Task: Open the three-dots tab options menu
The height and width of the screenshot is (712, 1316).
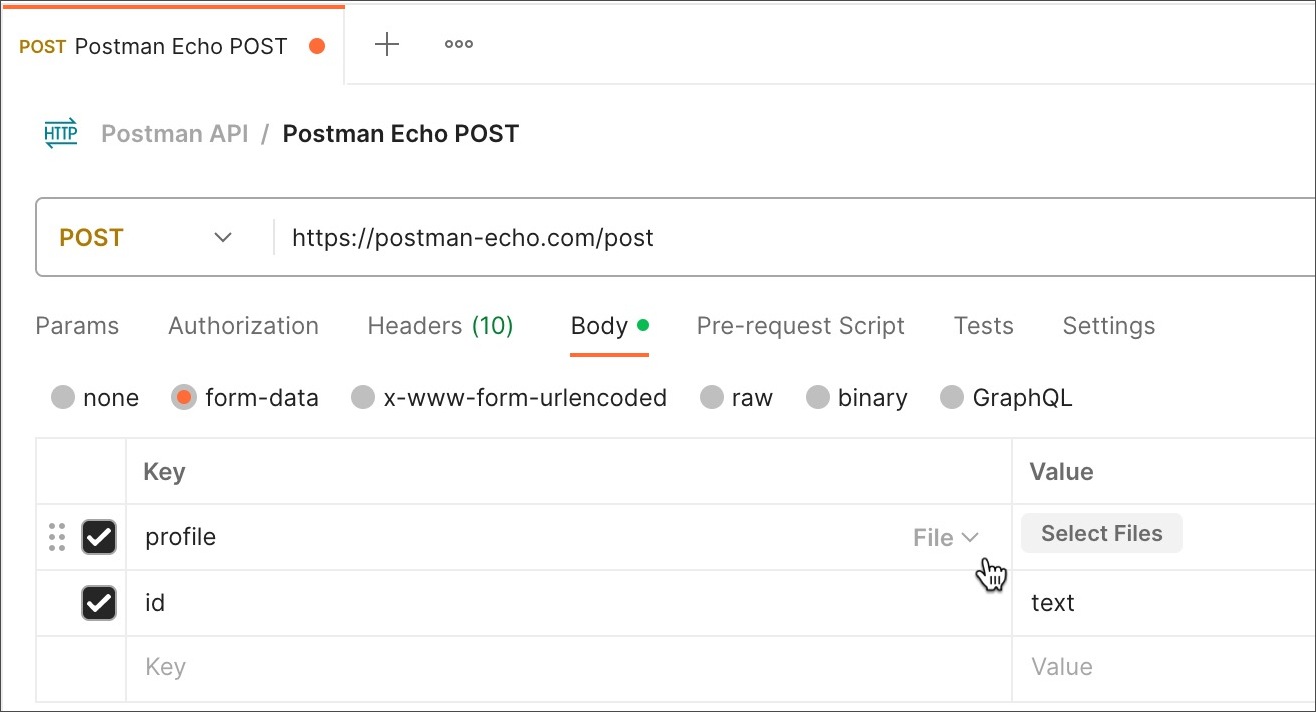Action: coord(459,45)
